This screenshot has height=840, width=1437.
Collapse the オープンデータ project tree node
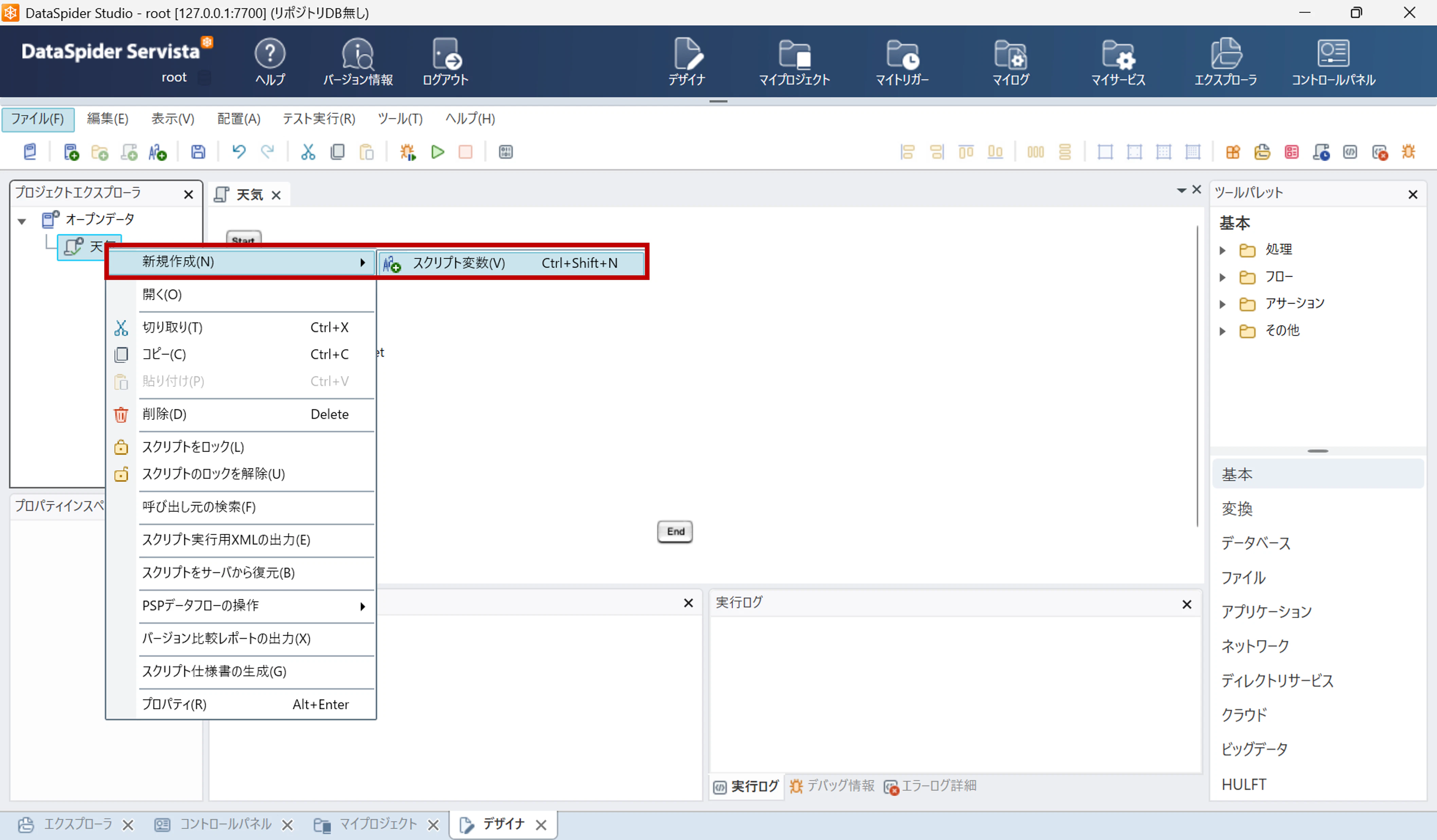pyautogui.click(x=22, y=221)
